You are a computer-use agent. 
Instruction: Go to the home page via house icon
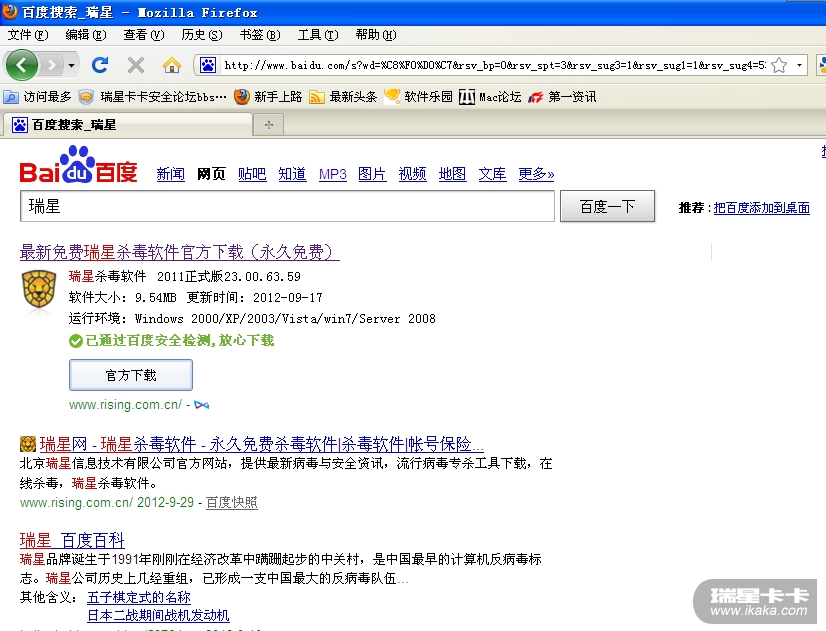(172, 65)
